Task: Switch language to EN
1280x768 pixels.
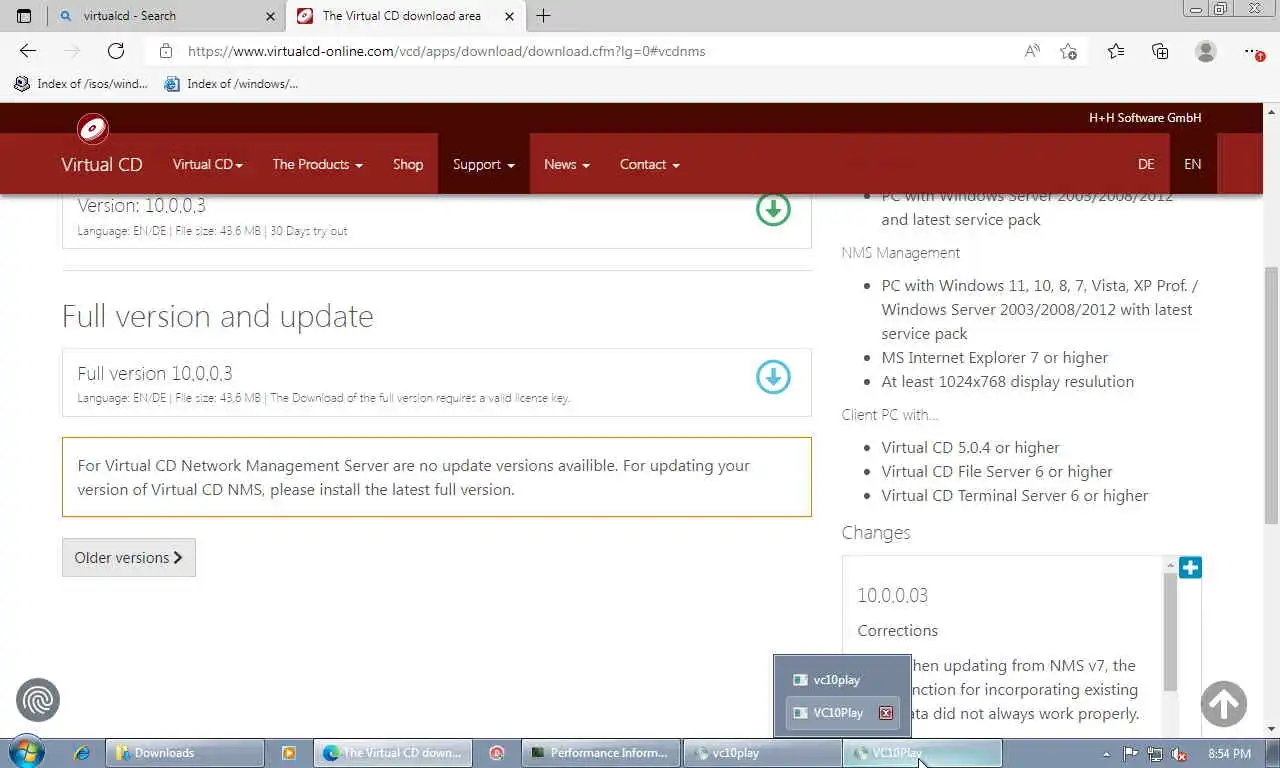Action: tap(1192, 164)
